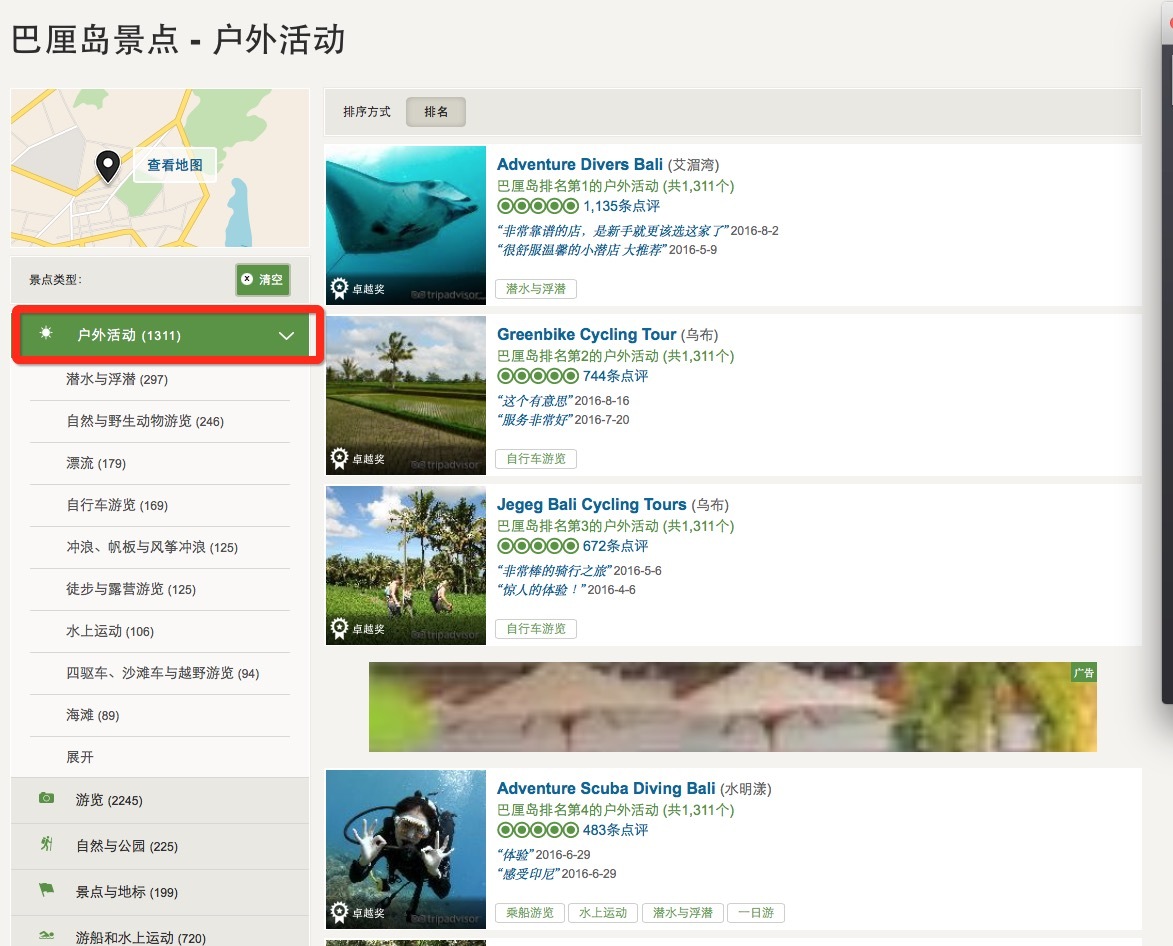Click the map location pin icon
This screenshot has height=946, width=1173.
108,165
